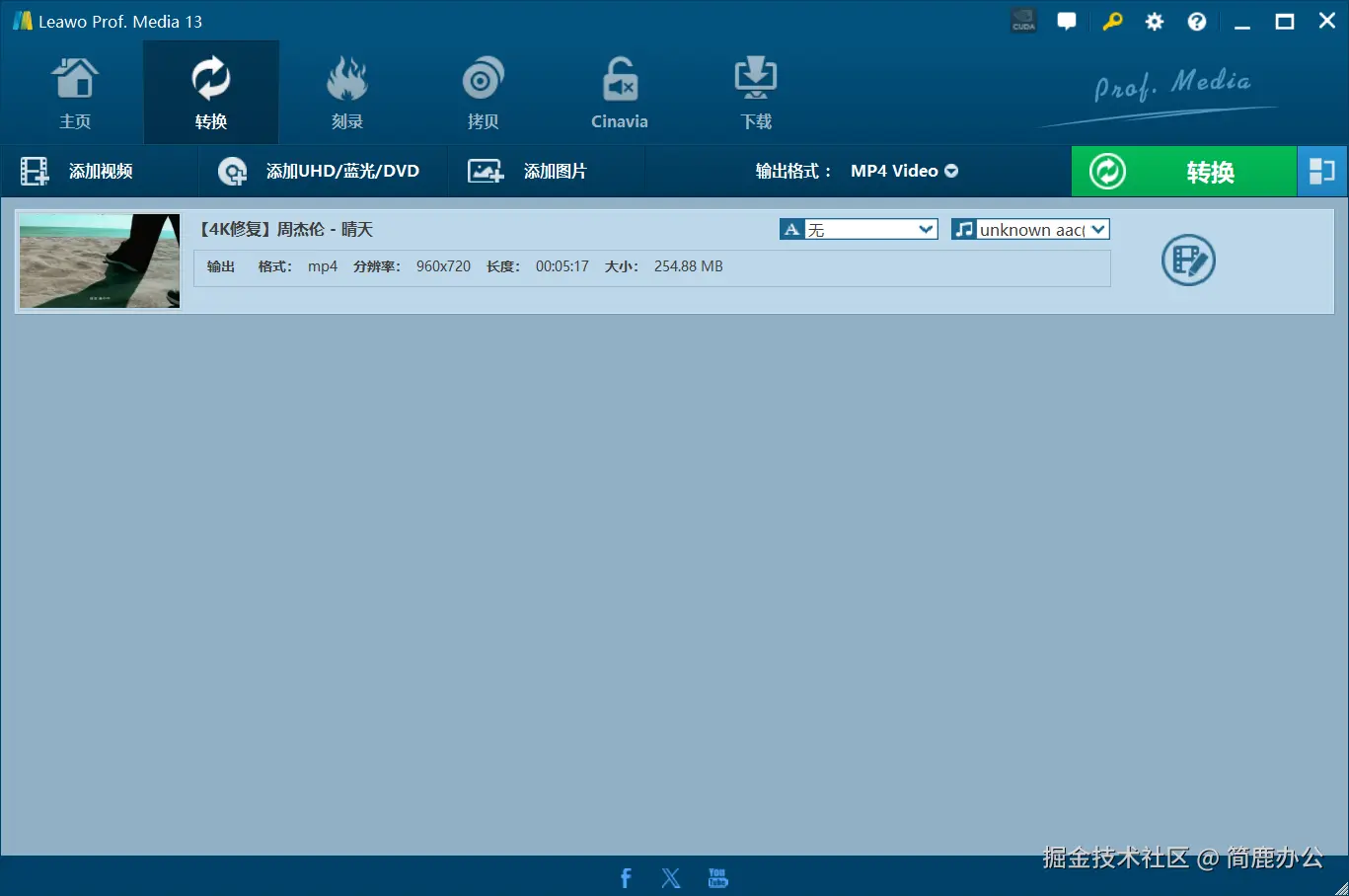Screen dimensions: 1349x896
Task: Click the CUDA GPU acceleration icon
Action: point(1023,21)
